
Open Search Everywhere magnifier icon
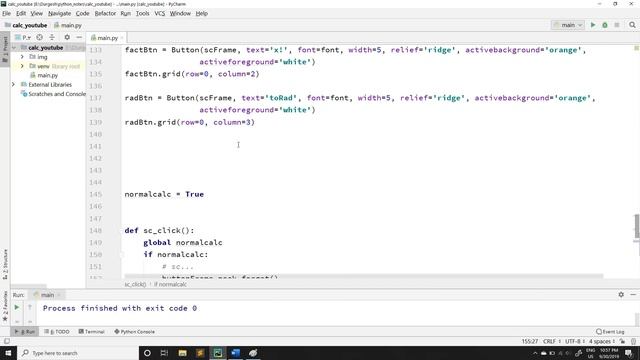pyautogui.click(x=632, y=25)
